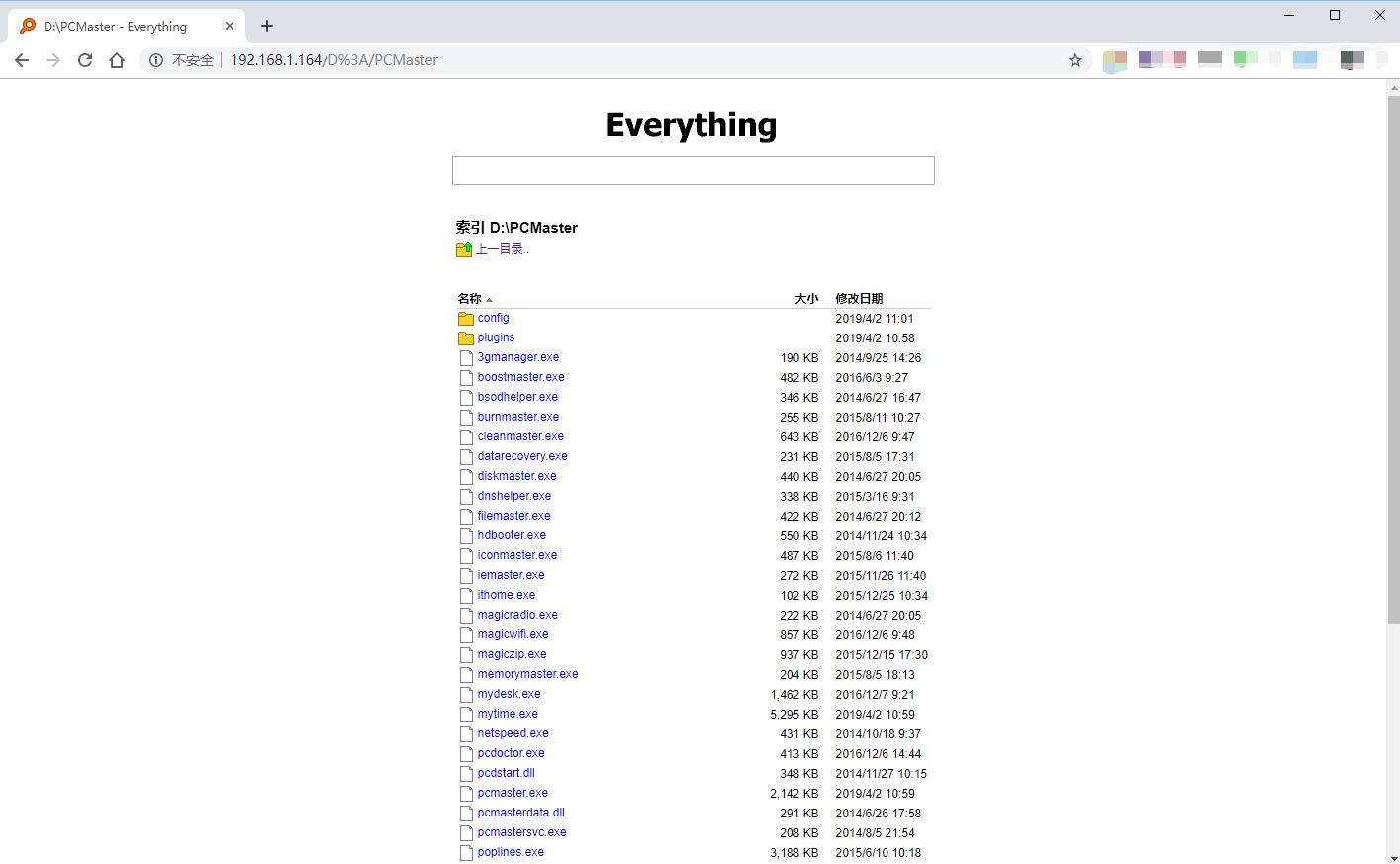
Task: Select the 5,295 KB size value
Action: click(x=794, y=714)
